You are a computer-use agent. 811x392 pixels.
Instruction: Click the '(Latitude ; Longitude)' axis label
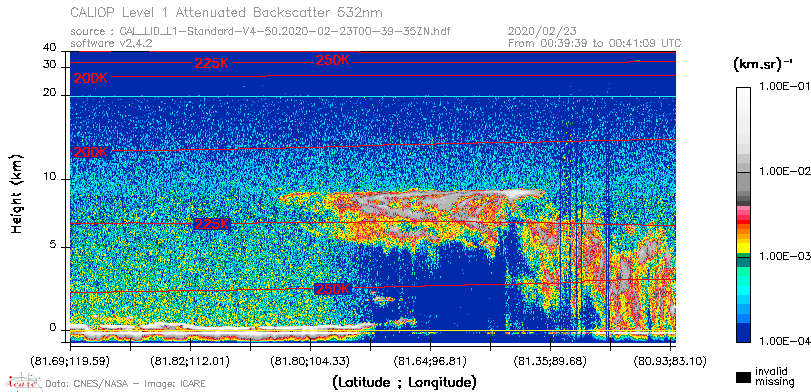click(404, 382)
